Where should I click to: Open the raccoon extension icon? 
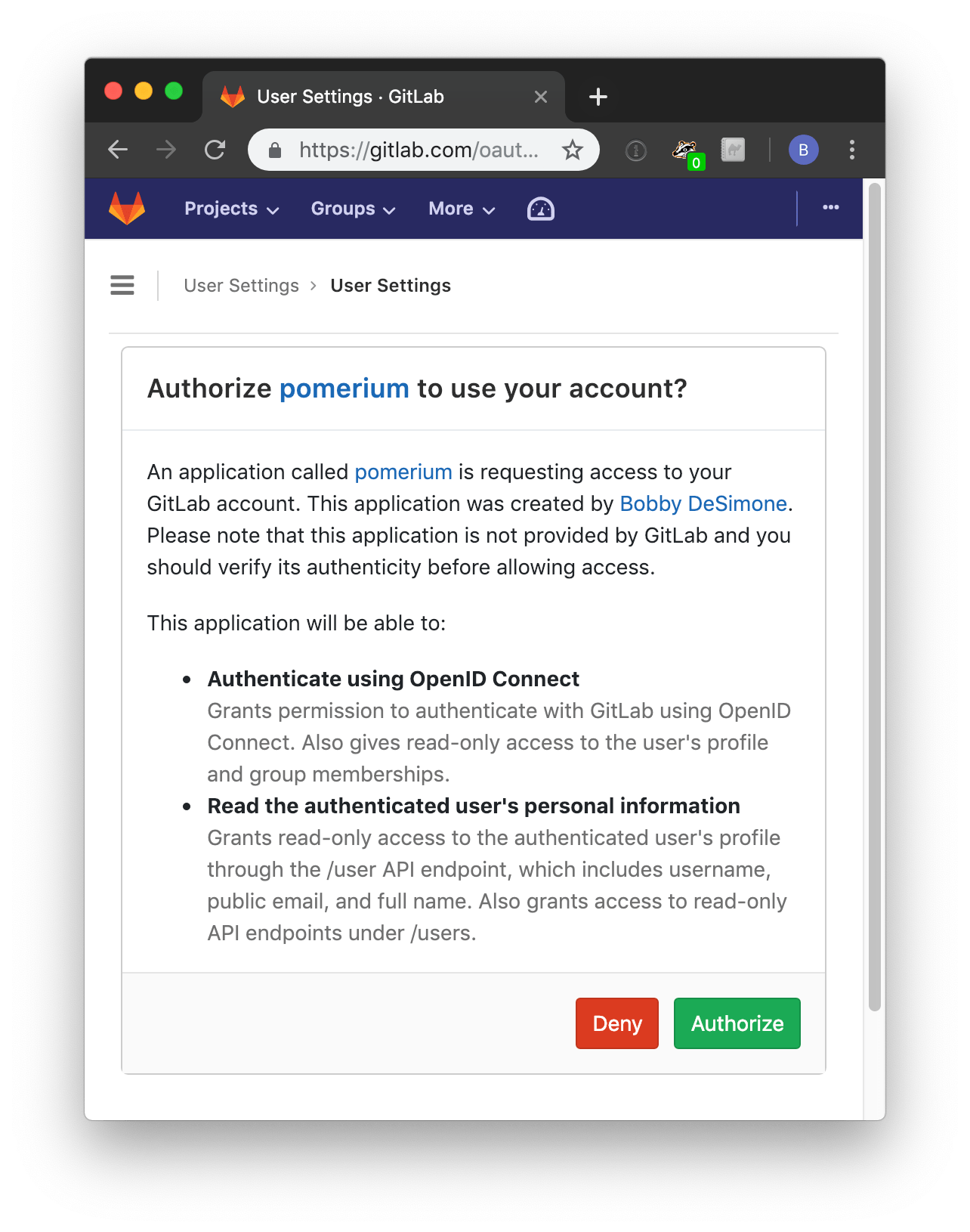click(687, 152)
